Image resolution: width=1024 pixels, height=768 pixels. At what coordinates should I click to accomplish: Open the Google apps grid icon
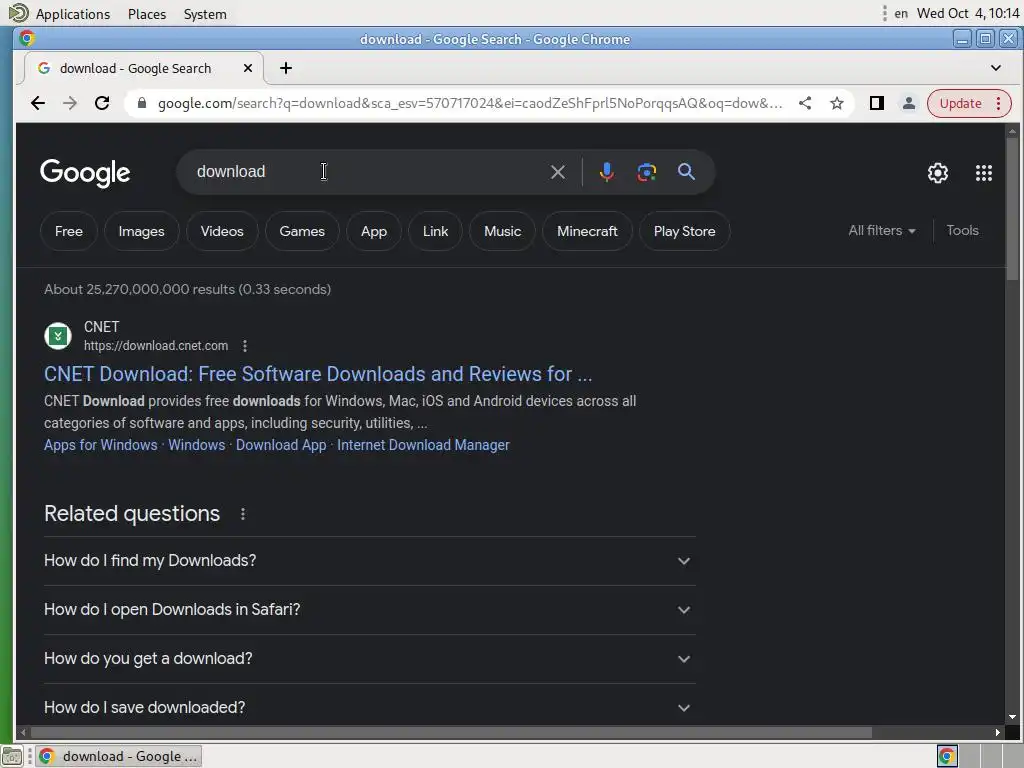[x=984, y=172]
